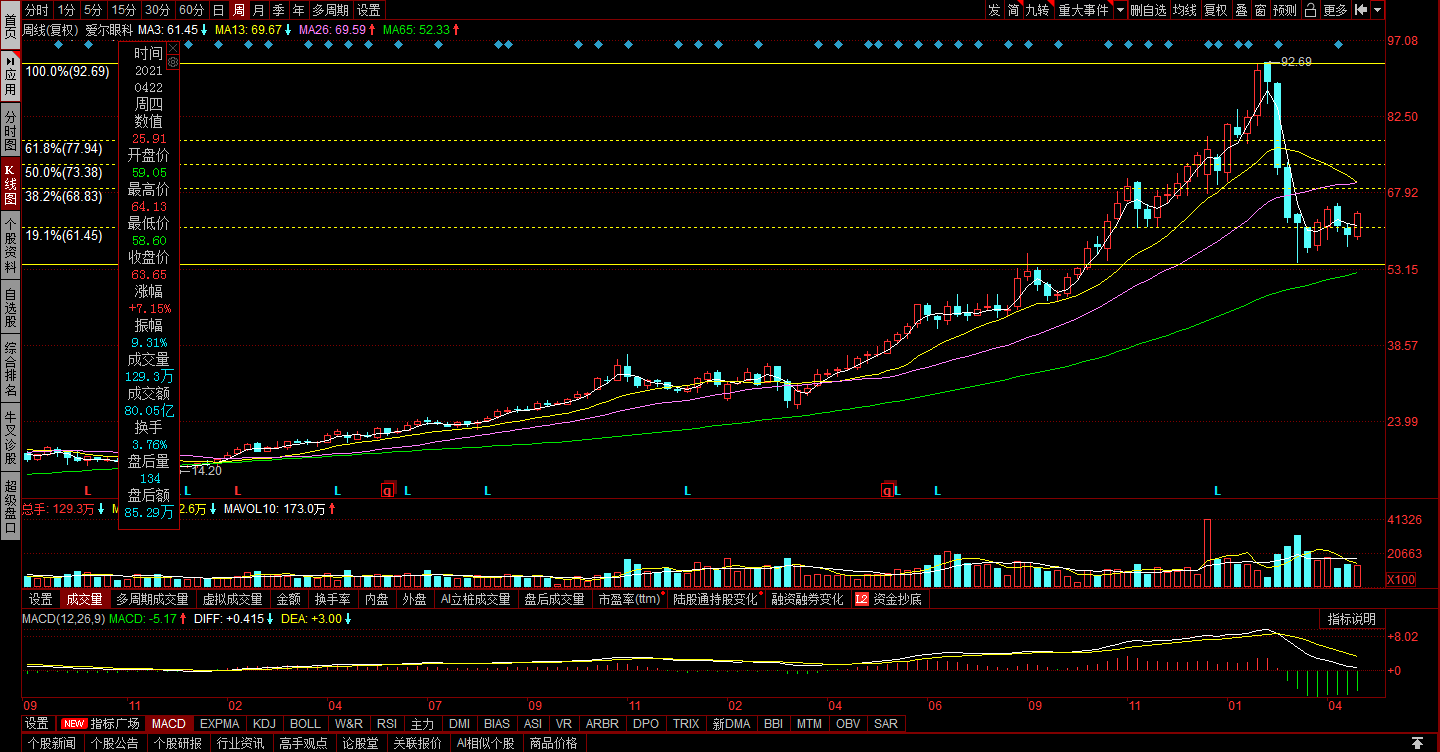Image resolution: width=1440 pixels, height=752 pixels.
Task: Open 论股堂 forum tab
Action: coord(360,743)
